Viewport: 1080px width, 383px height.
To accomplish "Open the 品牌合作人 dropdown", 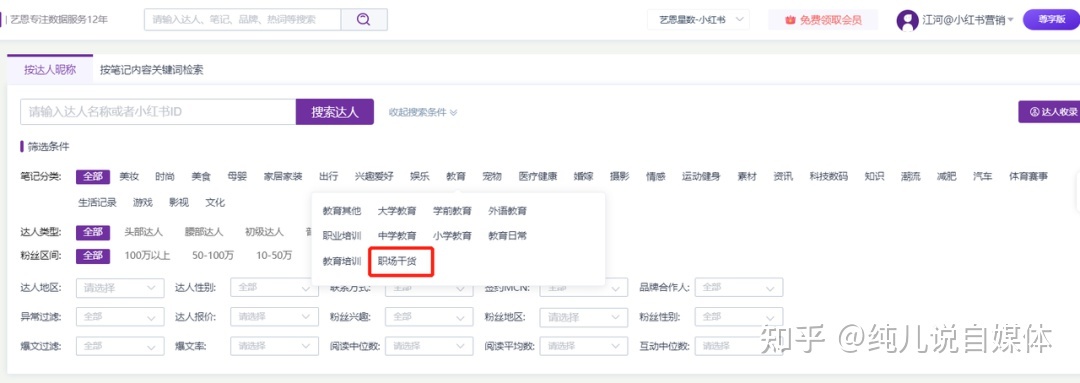I will click(739, 287).
